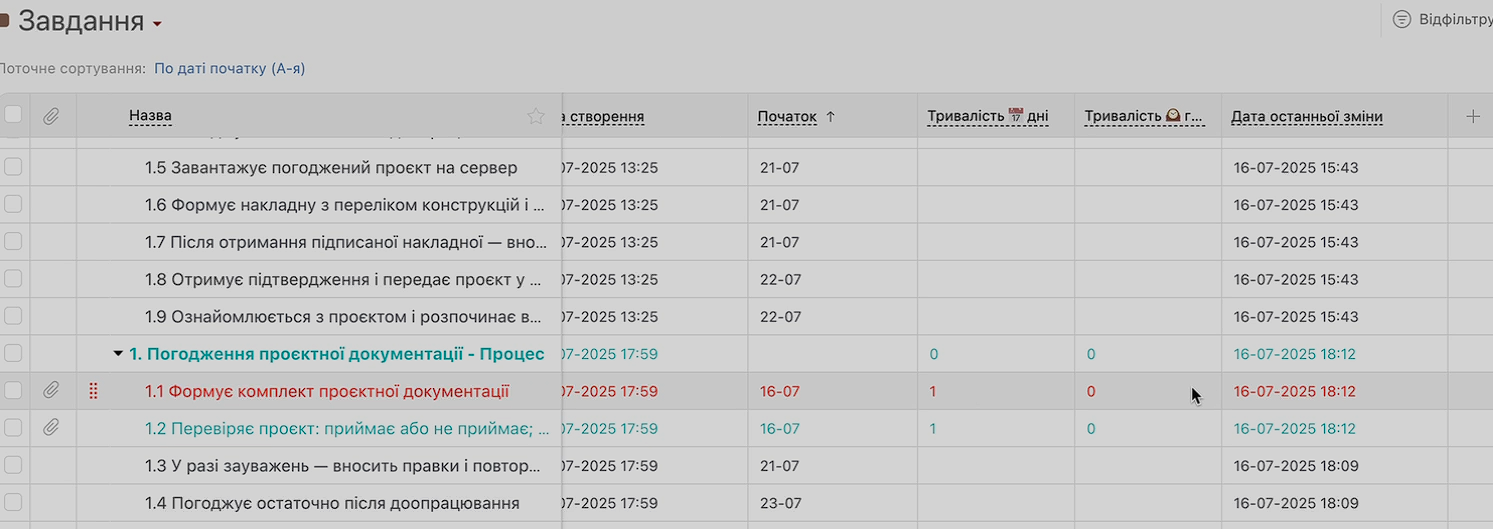The image size is (1493, 529).
Task: Click the sort arrow in the Початок header
Action: click(x=830, y=116)
